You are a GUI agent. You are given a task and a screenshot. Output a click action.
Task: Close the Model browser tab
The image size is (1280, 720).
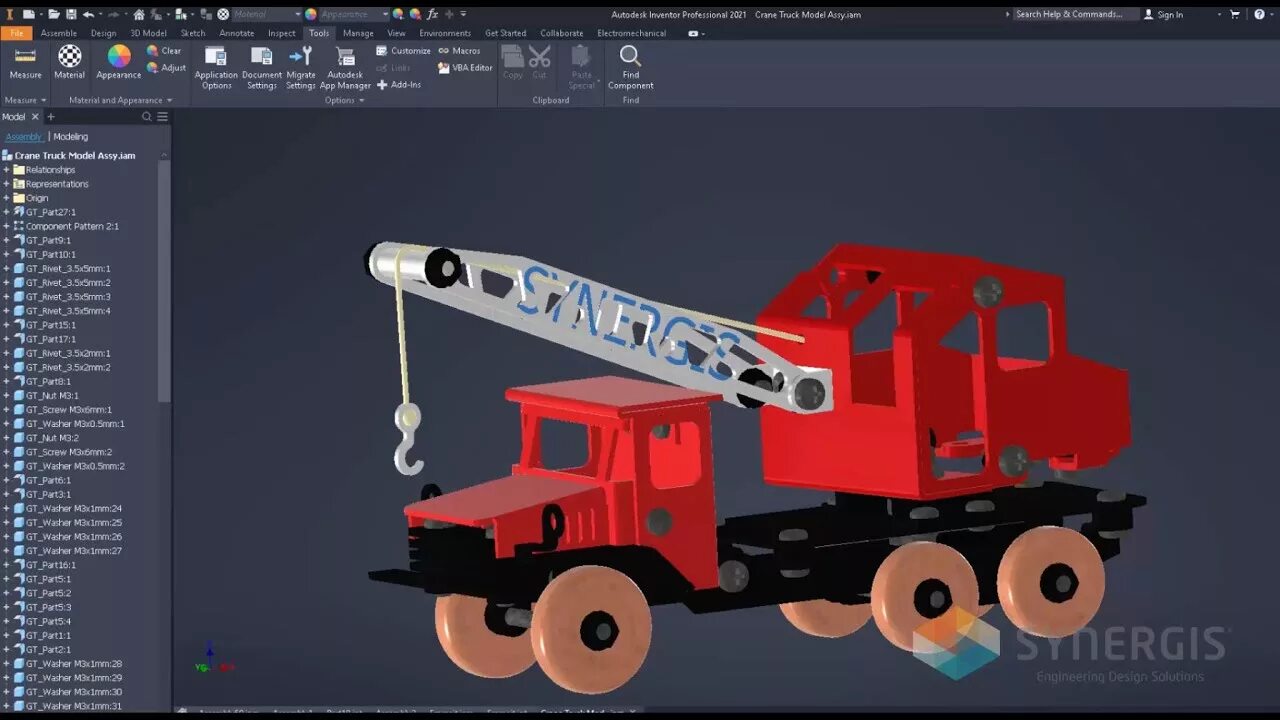pyautogui.click(x=35, y=117)
